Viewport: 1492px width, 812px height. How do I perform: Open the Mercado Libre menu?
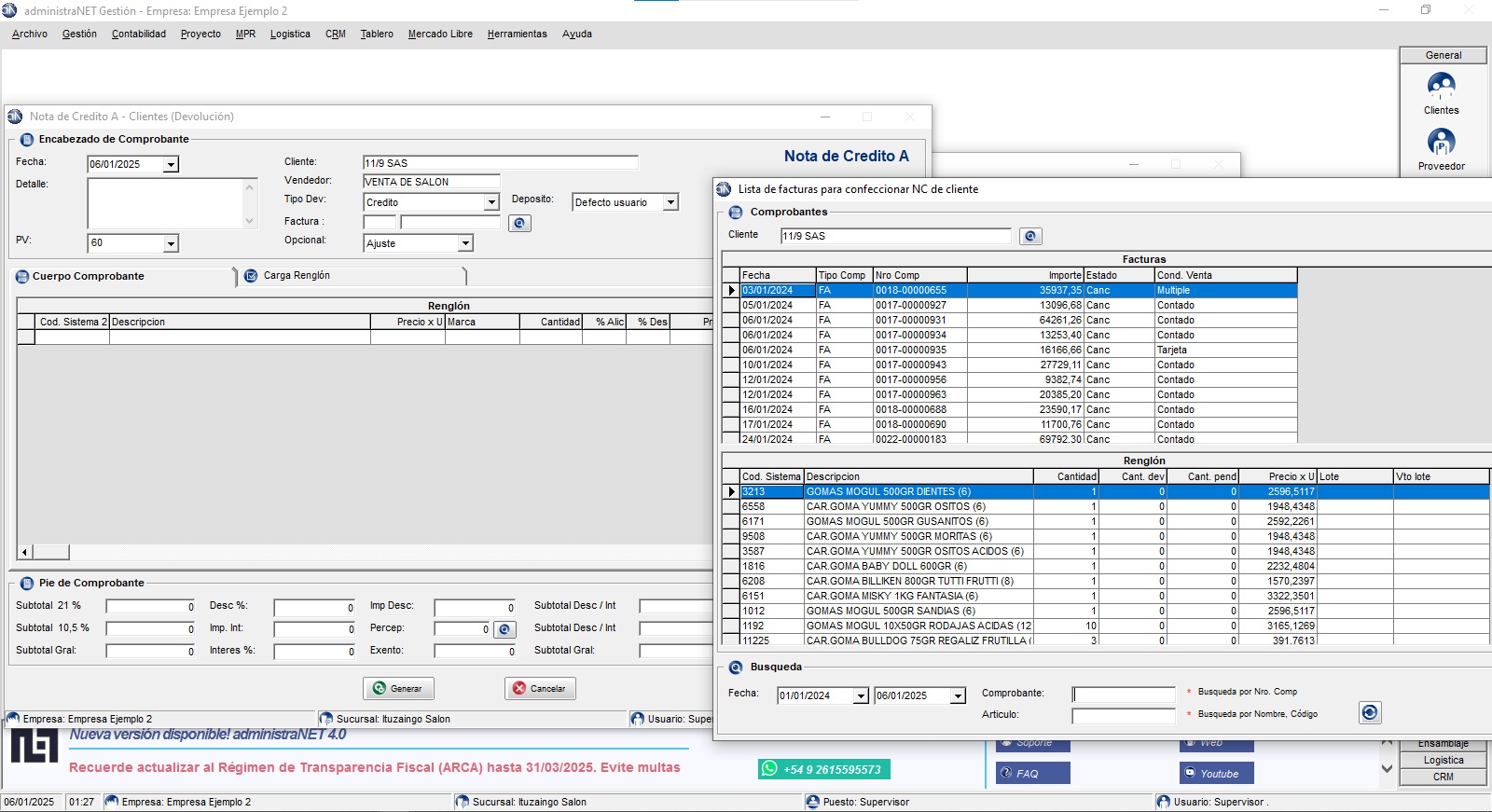(440, 34)
